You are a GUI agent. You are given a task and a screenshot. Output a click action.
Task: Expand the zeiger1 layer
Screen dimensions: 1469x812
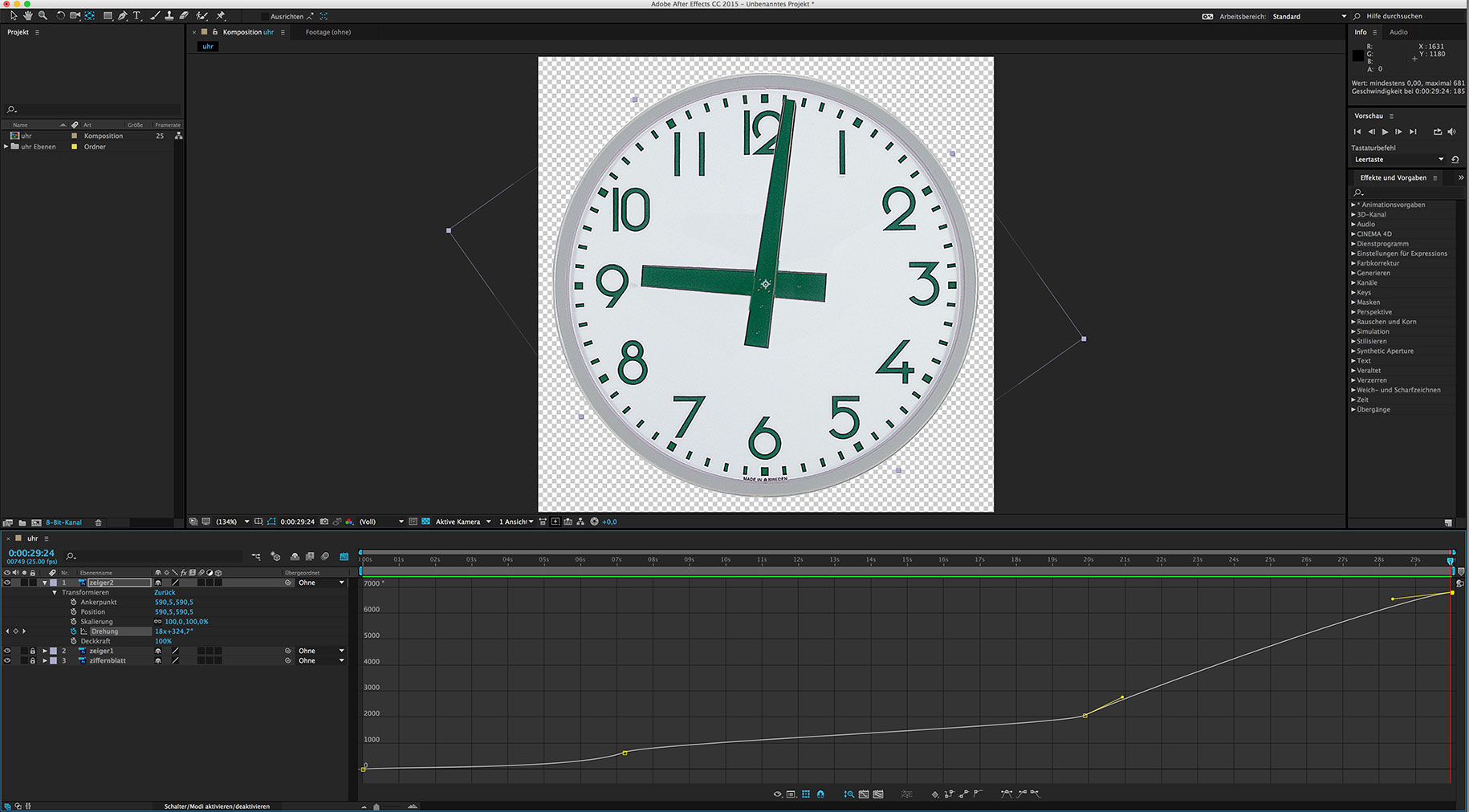pyautogui.click(x=45, y=651)
